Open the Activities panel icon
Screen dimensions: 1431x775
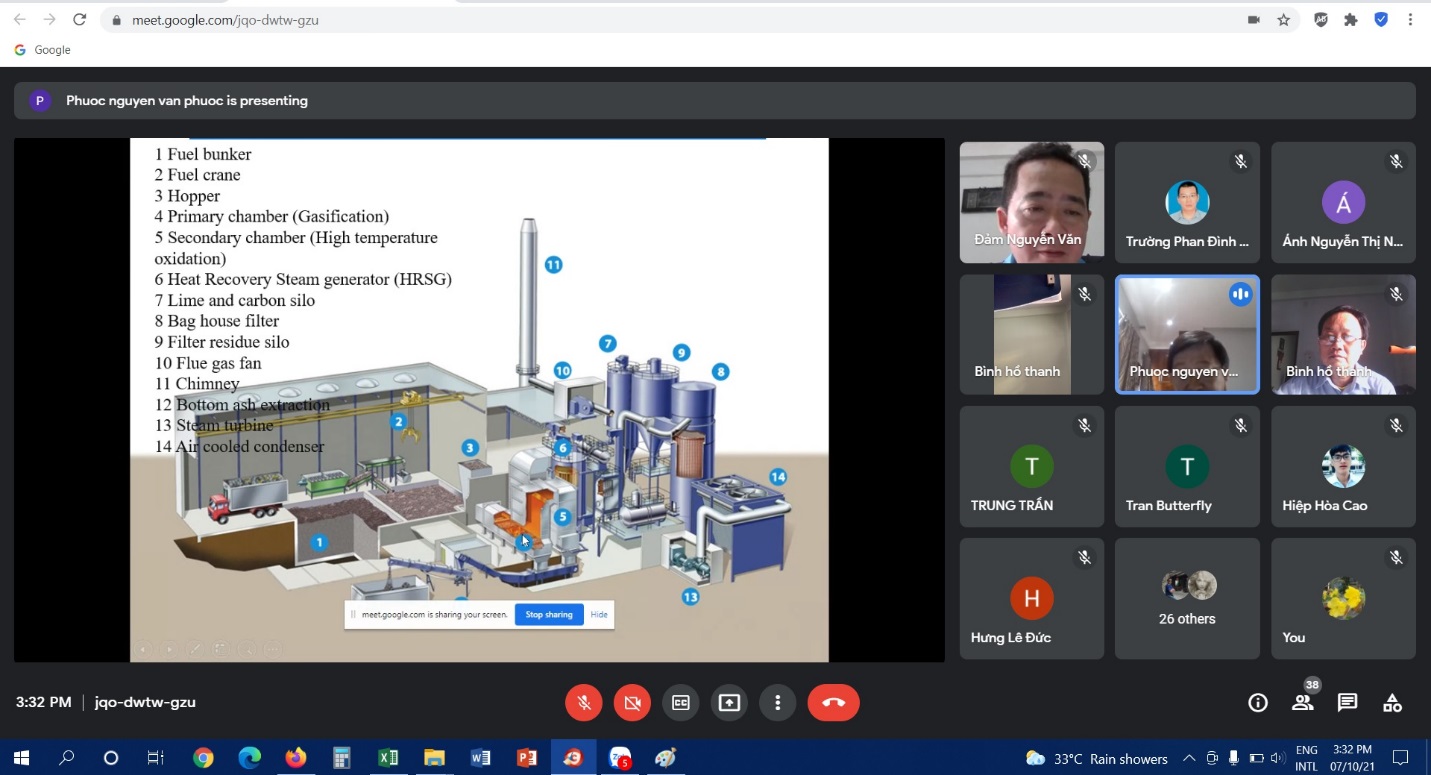click(1392, 703)
